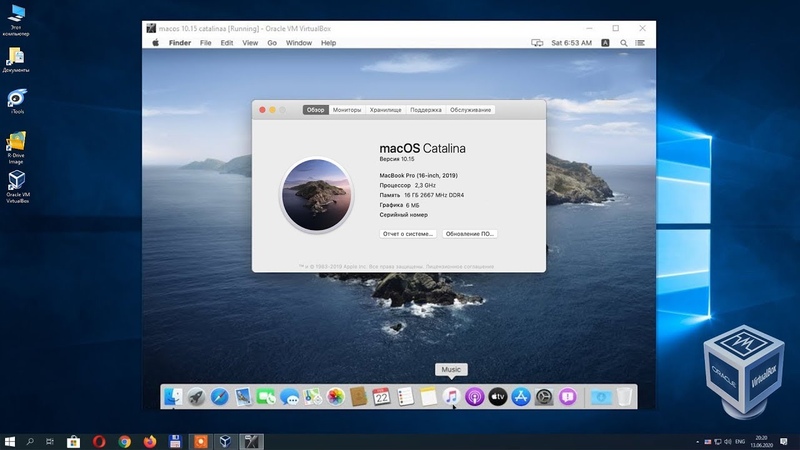Open Feedback Assistant purple icon in dock
800x450 pixels.
[567, 397]
